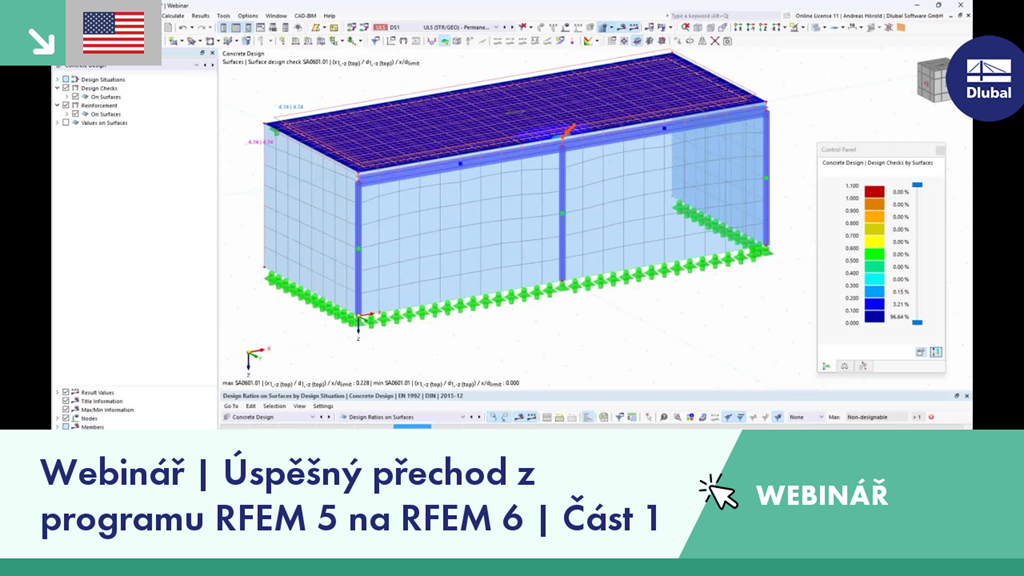Open the None filter dropdown in table toolbar

click(x=821, y=417)
